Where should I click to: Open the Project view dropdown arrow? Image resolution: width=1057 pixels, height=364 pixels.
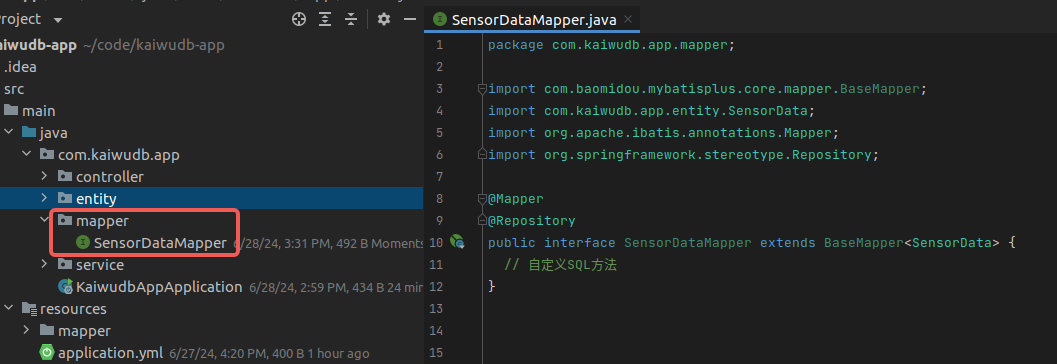(57, 20)
